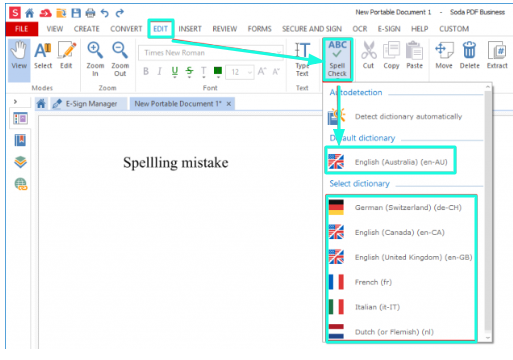Expand the left sidebar chevron
513x360 pixels.
[15, 102]
